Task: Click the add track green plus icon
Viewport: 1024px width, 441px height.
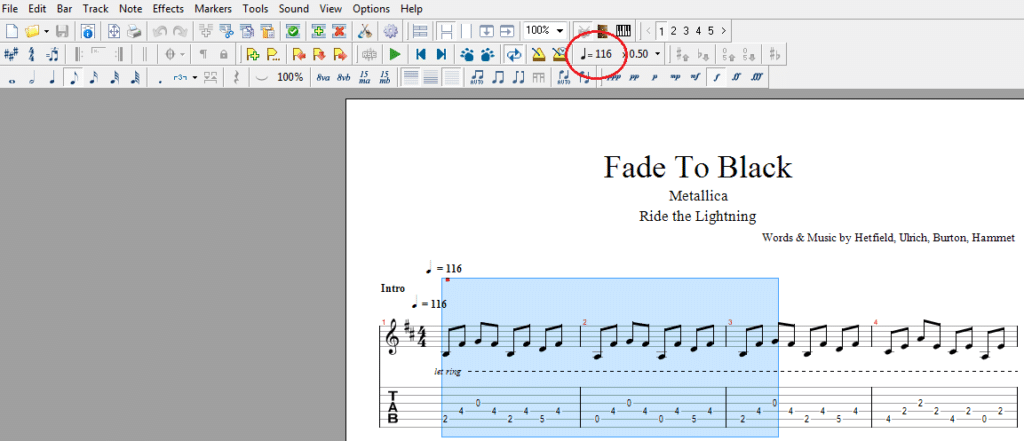Action: (318, 31)
